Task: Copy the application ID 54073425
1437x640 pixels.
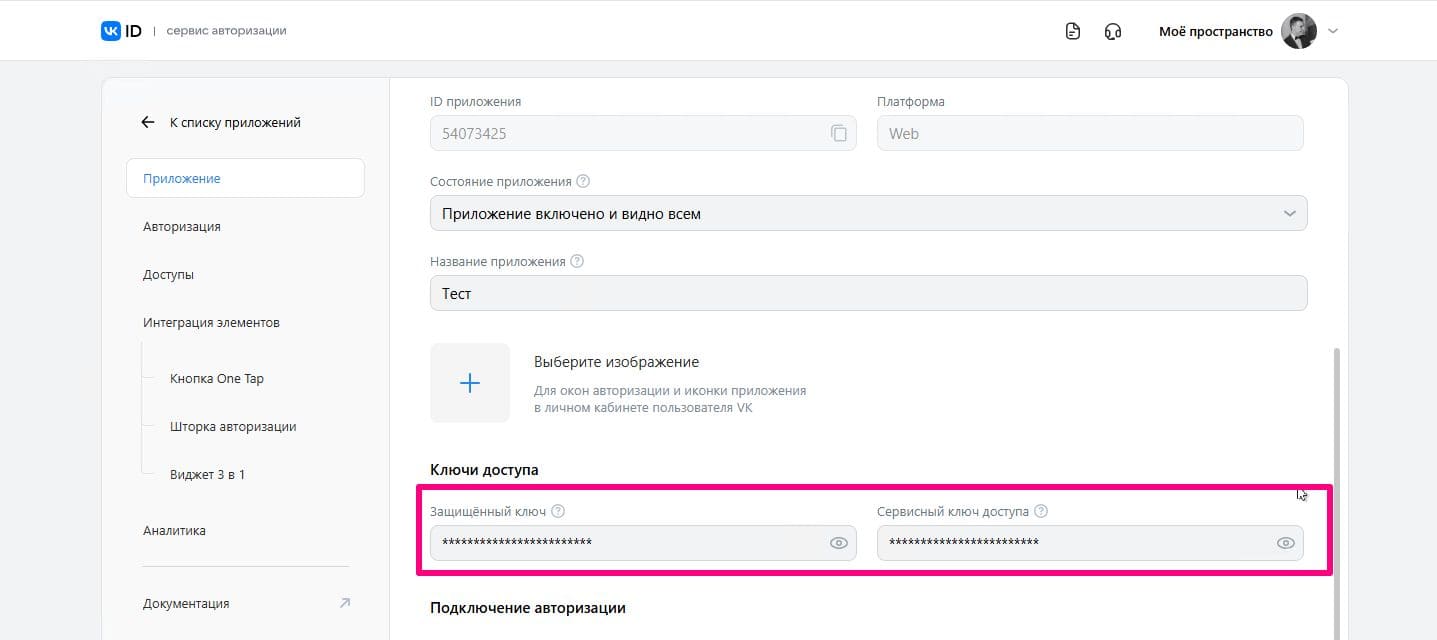Action: pyautogui.click(x=839, y=134)
